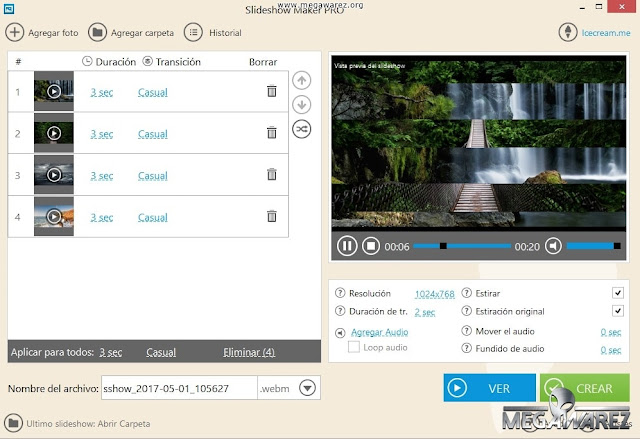This screenshot has height=439, width=640.
Task: Click the Transición column header icon
Action: pos(147,61)
